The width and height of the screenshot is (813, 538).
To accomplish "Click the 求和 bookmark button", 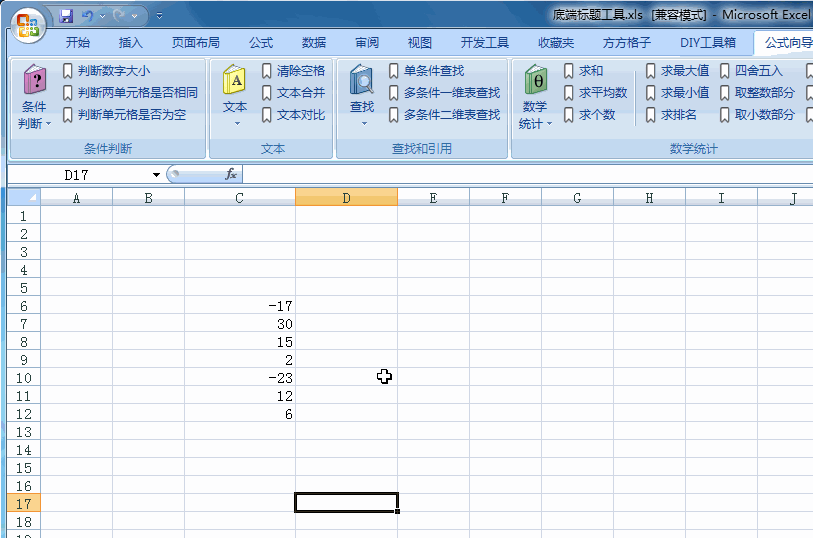I will pos(583,71).
